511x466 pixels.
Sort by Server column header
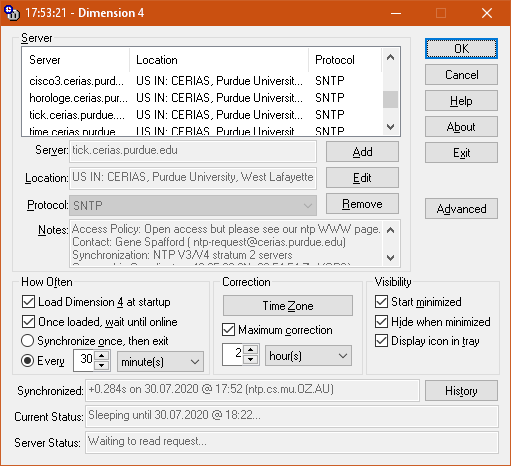pos(76,60)
